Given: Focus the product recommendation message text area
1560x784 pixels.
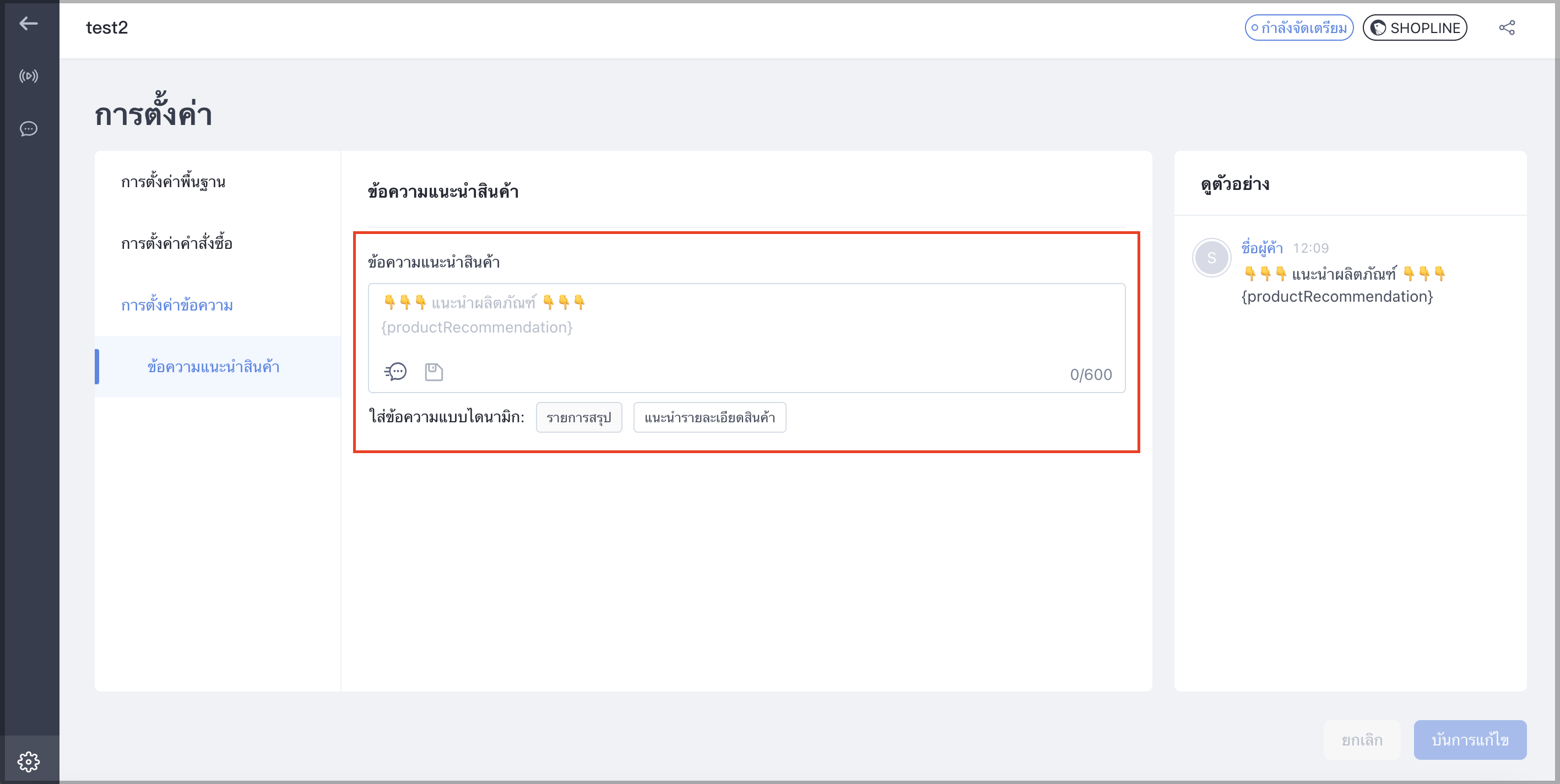Looking at the screenshot, I should click(747, 338).
